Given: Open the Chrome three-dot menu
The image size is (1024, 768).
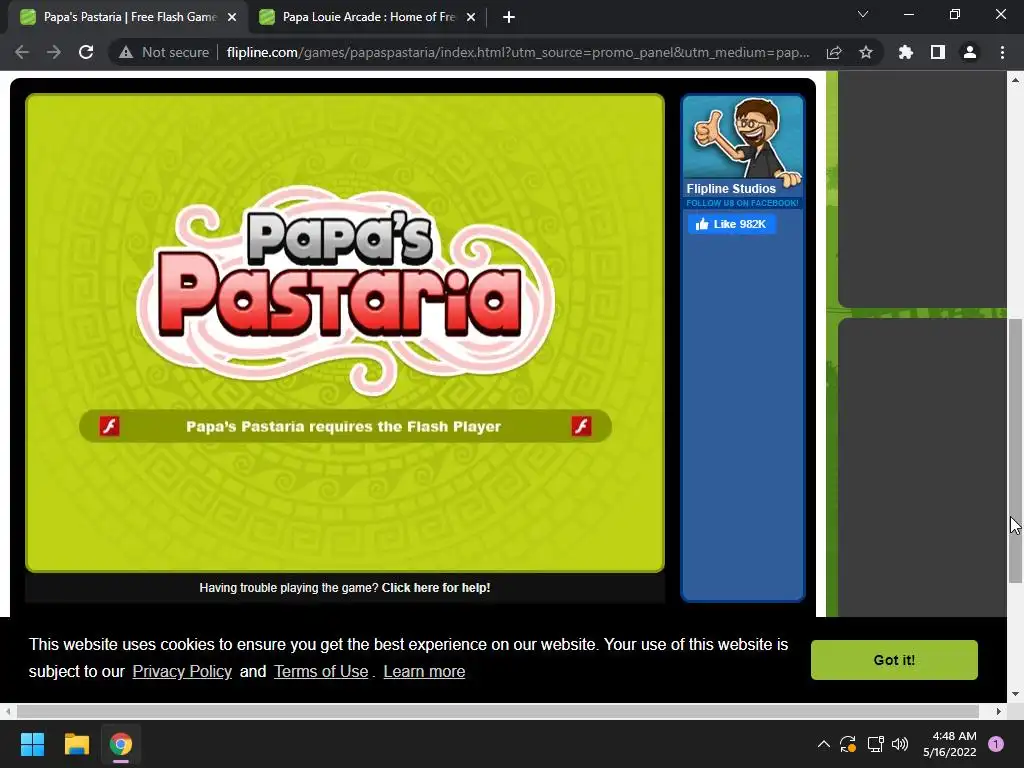Looking at the screenshot, I should (x=1002, y=52).
